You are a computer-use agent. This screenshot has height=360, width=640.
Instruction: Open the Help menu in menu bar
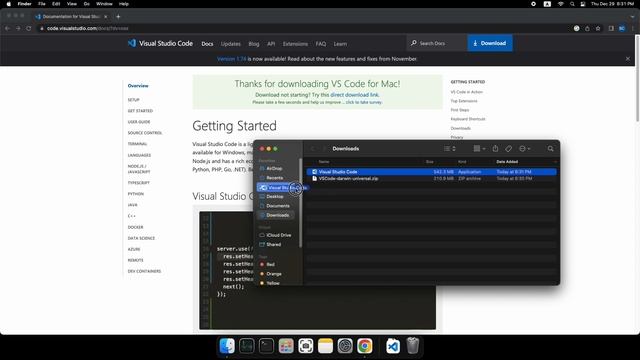[124, 4]
